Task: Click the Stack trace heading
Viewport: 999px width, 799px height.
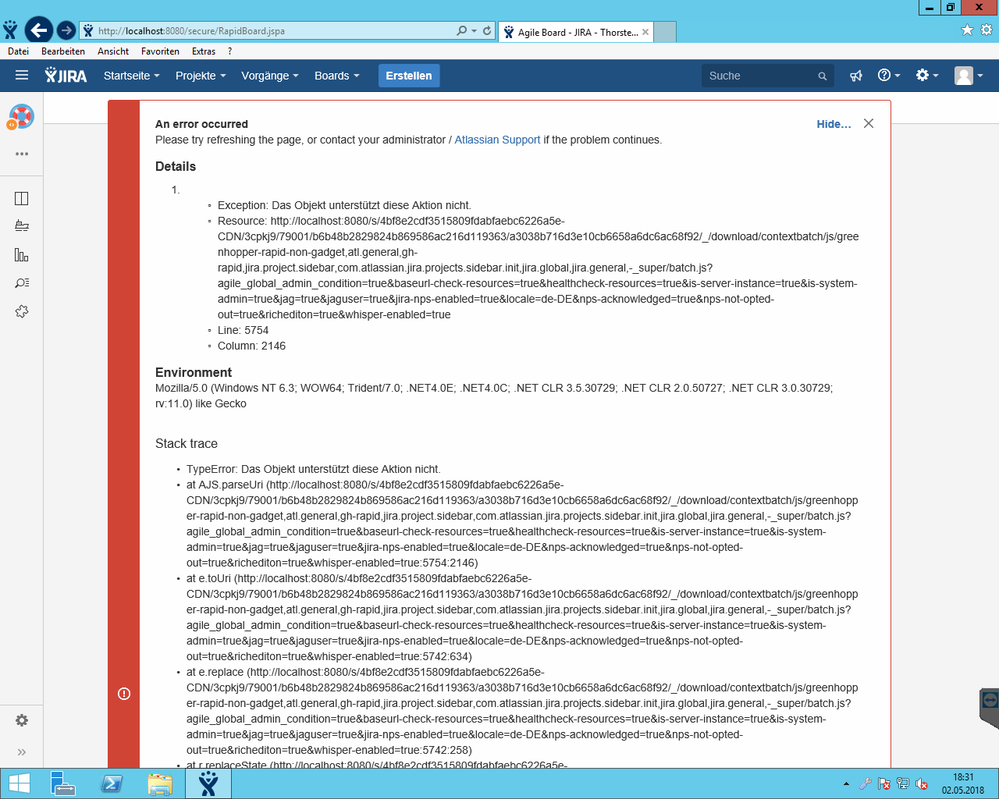Action: (x=186, y=443)
